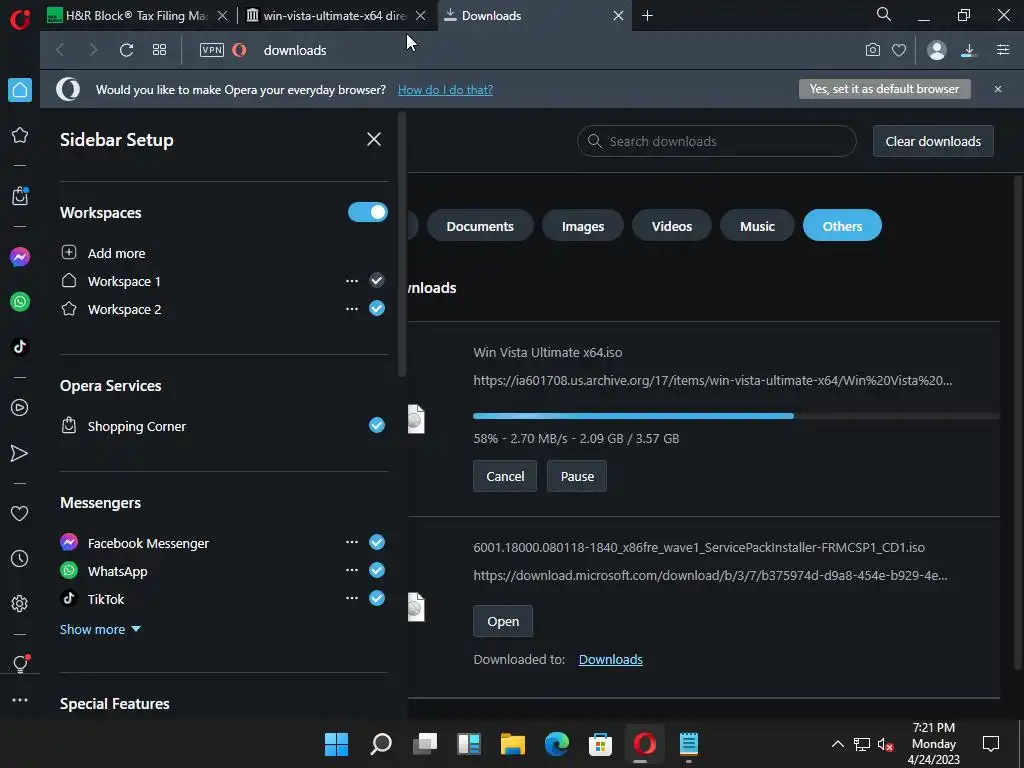
Task: Open Facebook Messenger in sidebar strip
Action: [20, 257]
